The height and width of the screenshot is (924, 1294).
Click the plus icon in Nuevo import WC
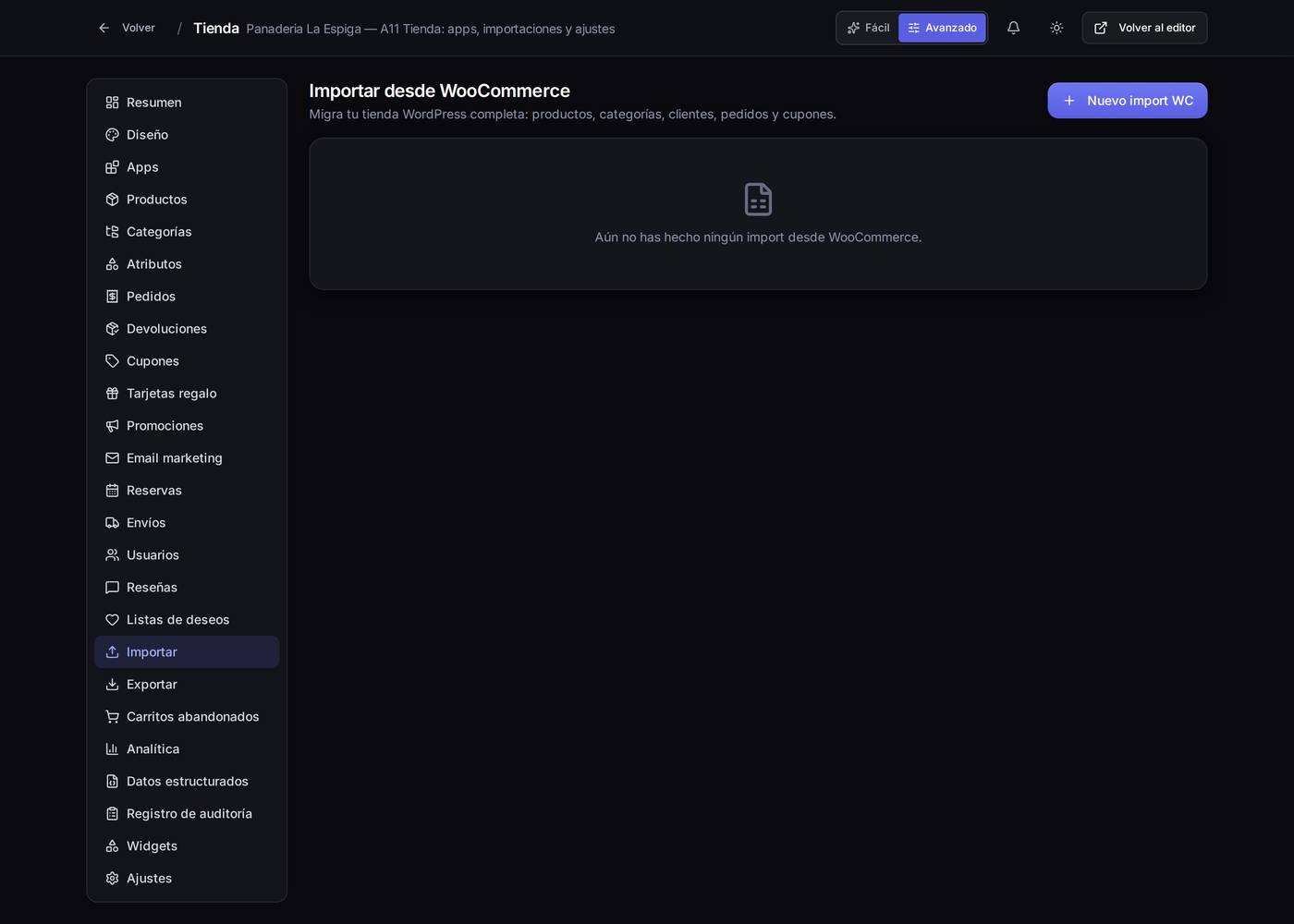click(x=1069, y=101)
